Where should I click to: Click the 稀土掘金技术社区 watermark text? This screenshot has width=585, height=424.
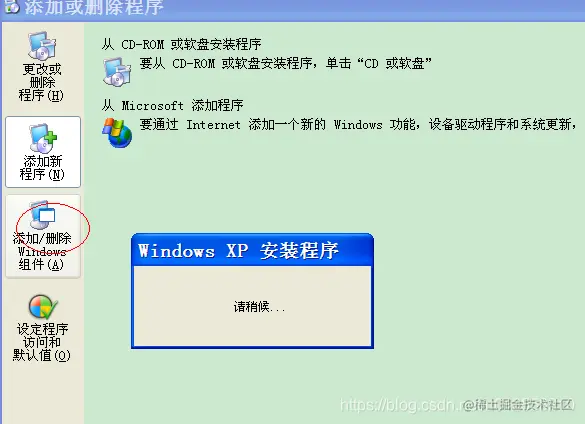click(x=519, y=405)
